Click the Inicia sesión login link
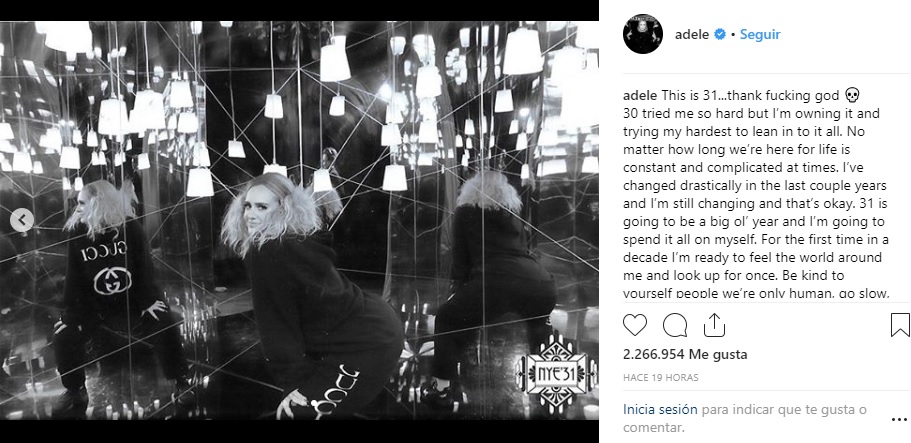The height and width of the screenshot is (443, 911). [x=660, y=409]
